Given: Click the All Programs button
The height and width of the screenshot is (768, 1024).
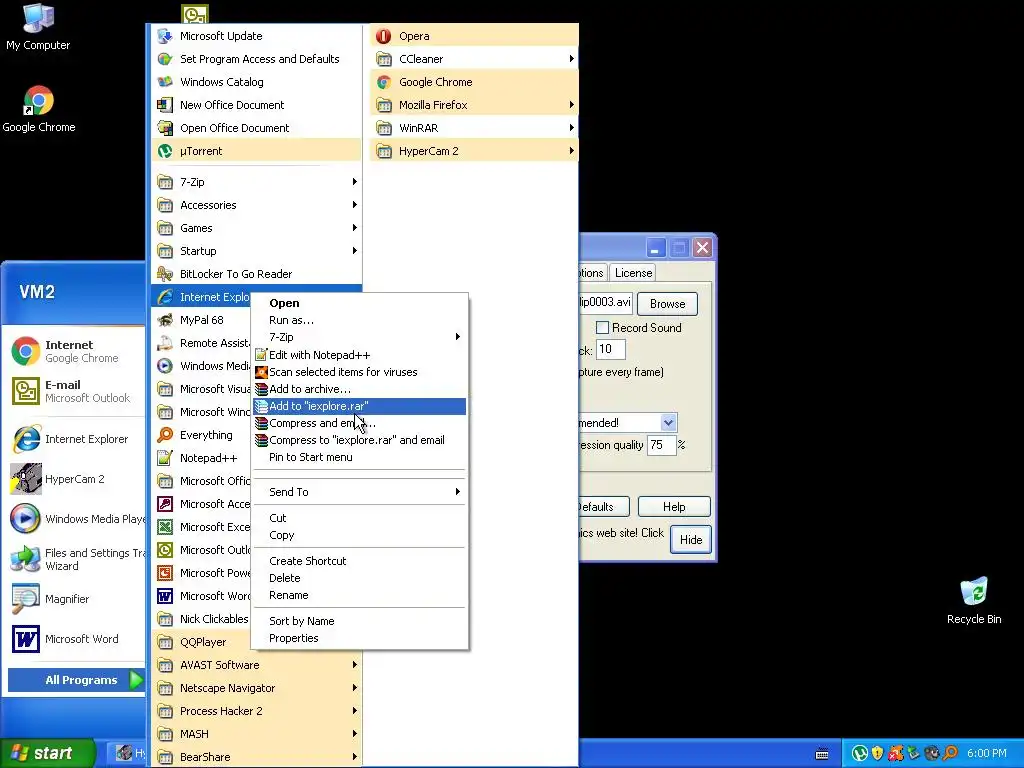Looking at the screenshot, I should tap(76, 680).
